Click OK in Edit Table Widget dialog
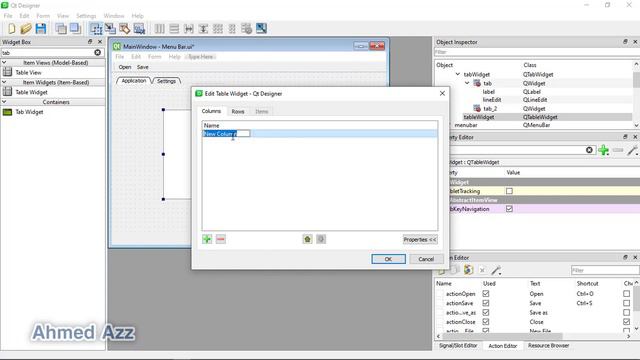 point(388,259)
